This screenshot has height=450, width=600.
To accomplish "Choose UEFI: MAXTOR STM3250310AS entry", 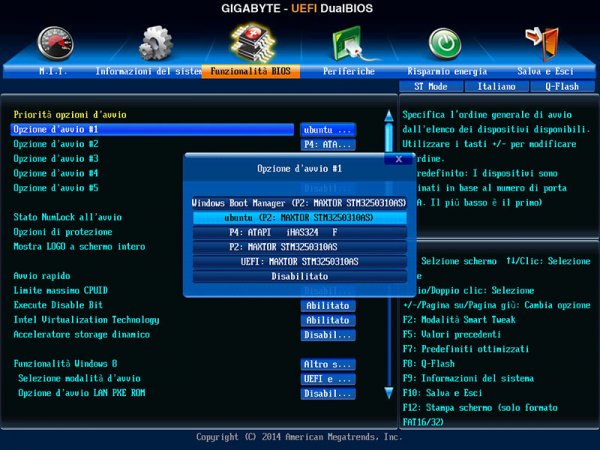I will pyautogui.click(x=299, y=262).
